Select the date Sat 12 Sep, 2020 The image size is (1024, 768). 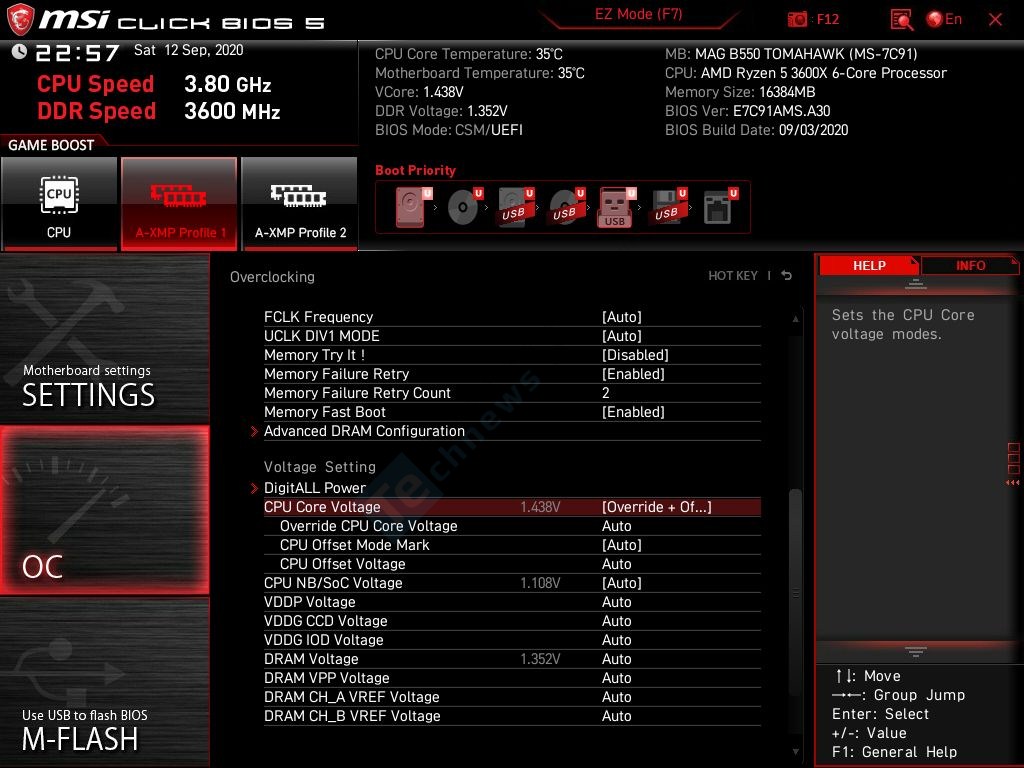point(188,50)
